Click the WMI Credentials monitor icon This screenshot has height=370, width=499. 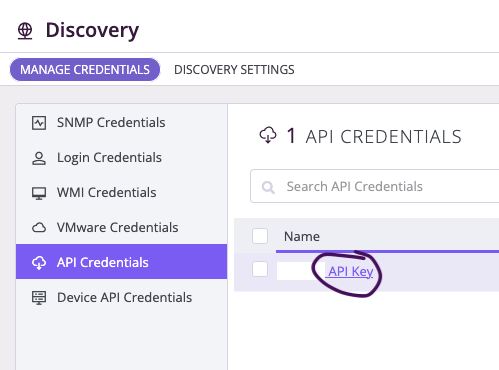[x=39, y=193]
